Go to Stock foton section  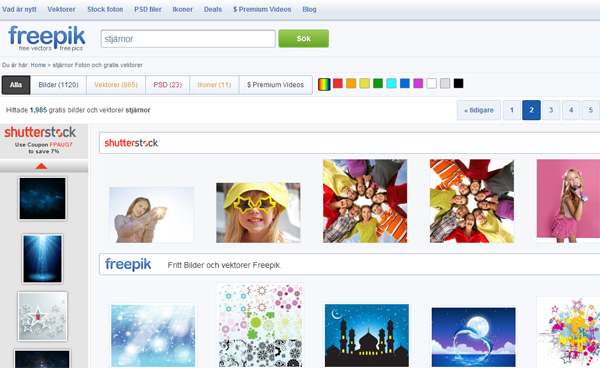pos(105,9)
